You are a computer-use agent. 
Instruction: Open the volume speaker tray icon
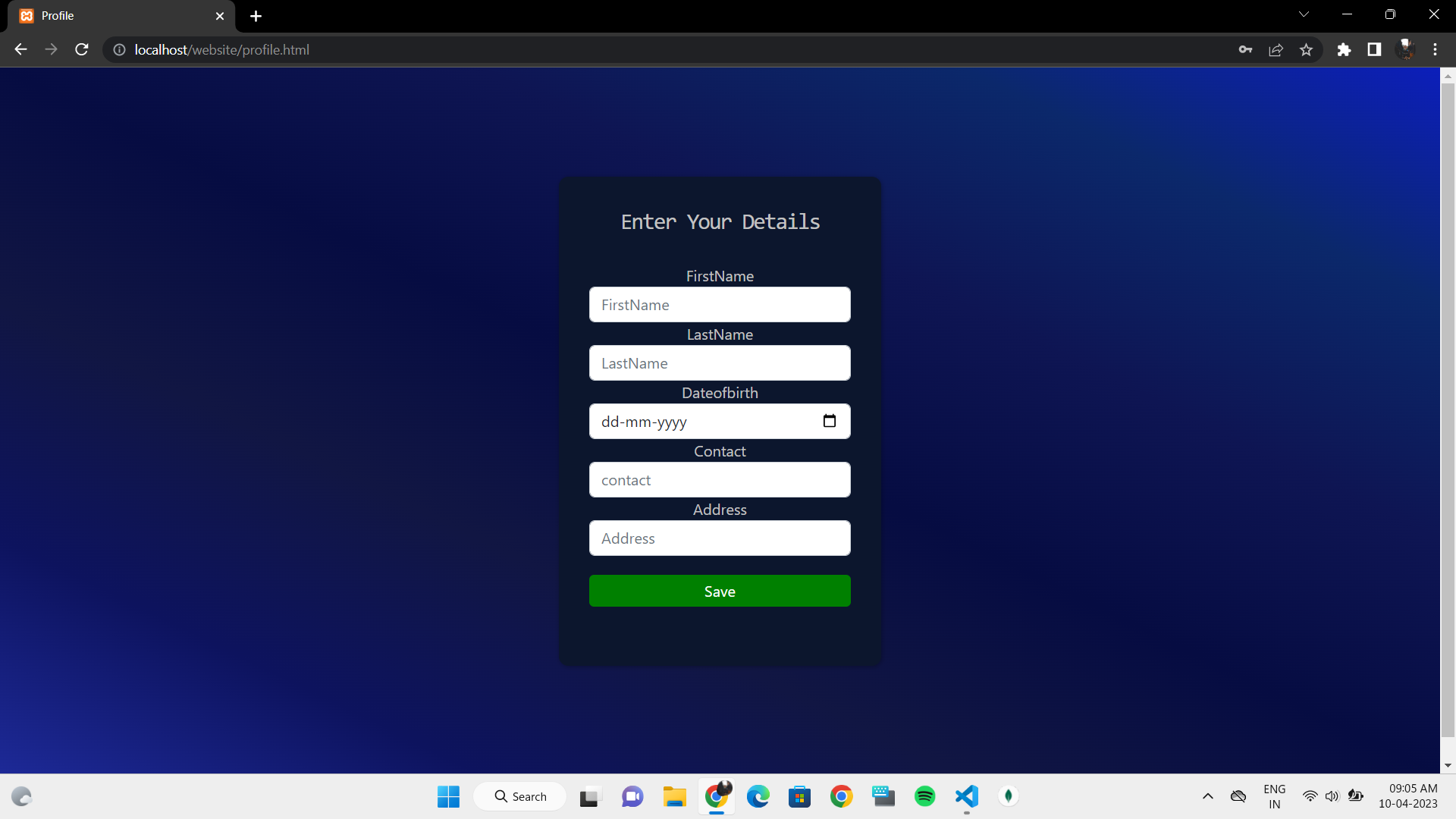(x=1332, y=796)
